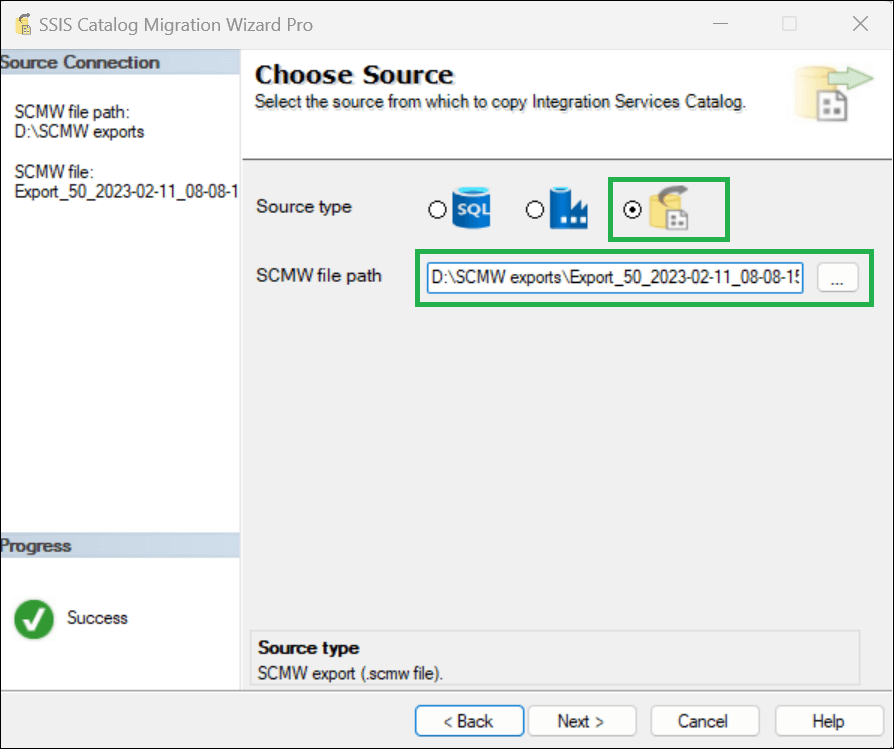Go to the previous step with Back
The image size is (894, 749).
469,721
